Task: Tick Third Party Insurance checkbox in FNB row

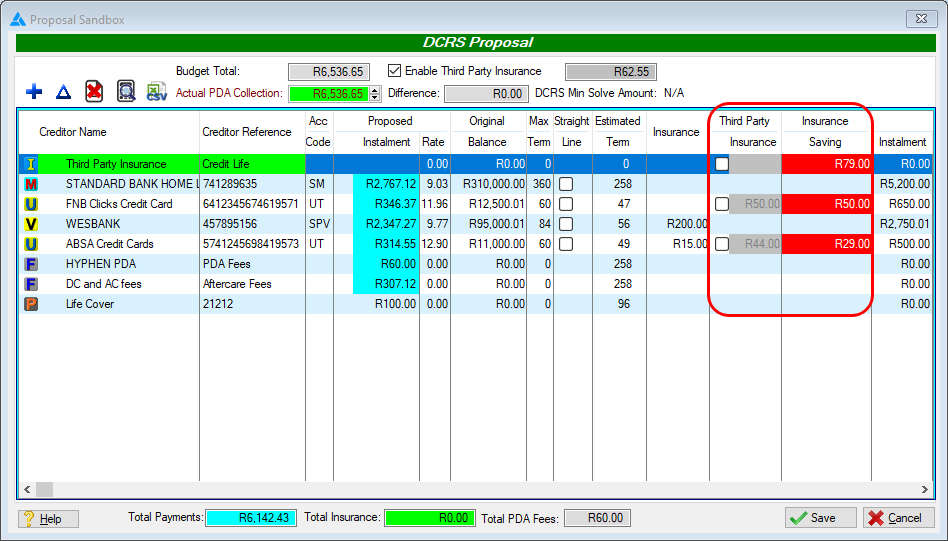Action: [722, 204]
